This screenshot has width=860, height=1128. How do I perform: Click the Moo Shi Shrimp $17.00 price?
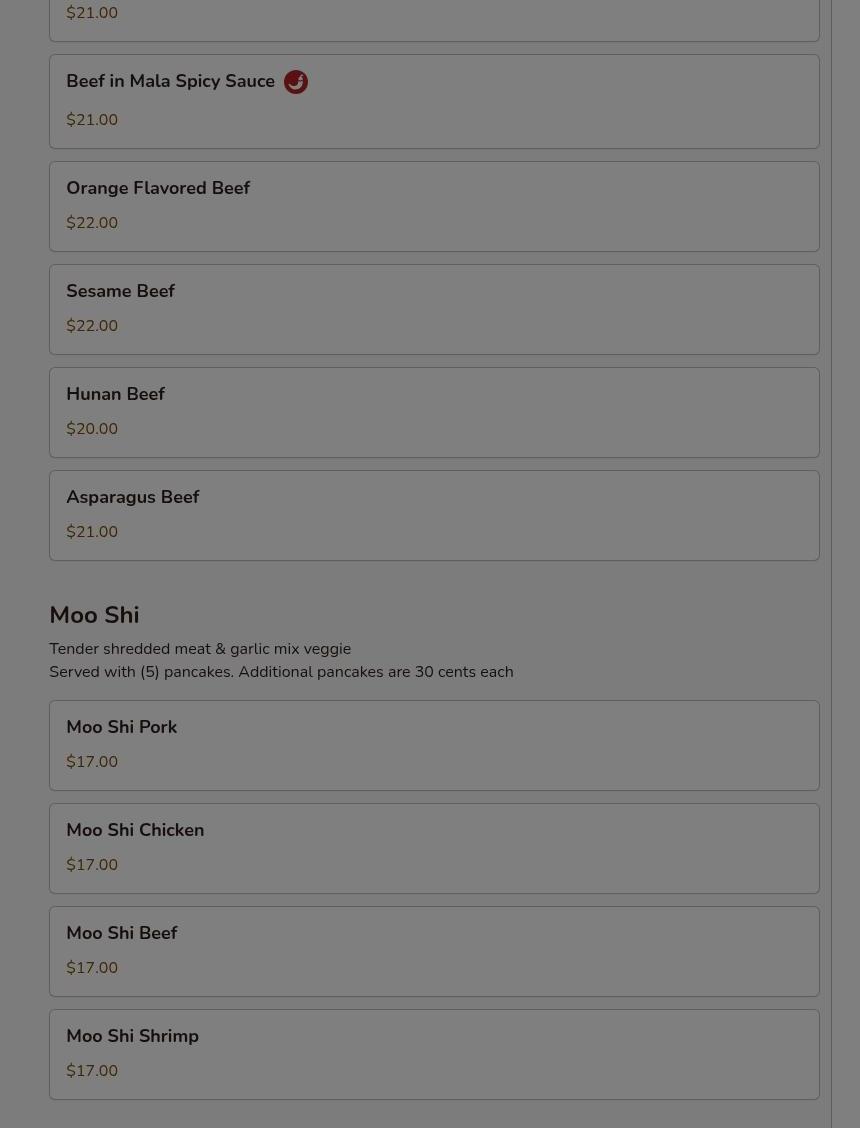92,1070
